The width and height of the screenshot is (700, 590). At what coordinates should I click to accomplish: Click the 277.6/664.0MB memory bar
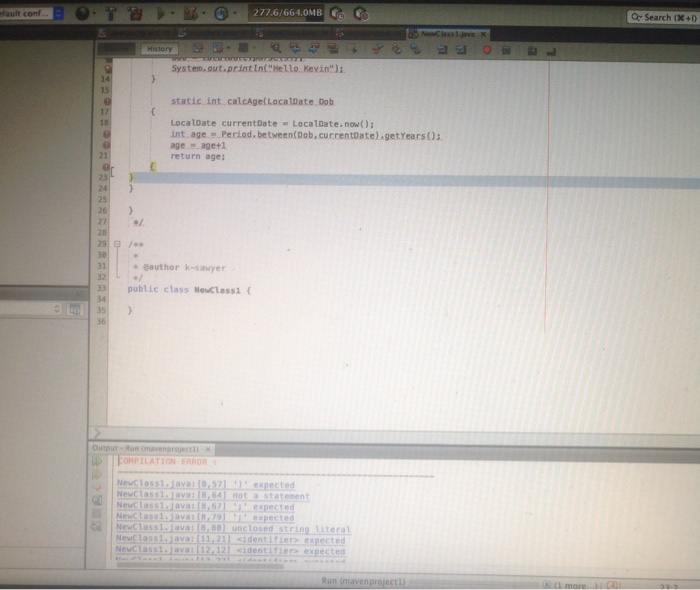coord(288,13)
